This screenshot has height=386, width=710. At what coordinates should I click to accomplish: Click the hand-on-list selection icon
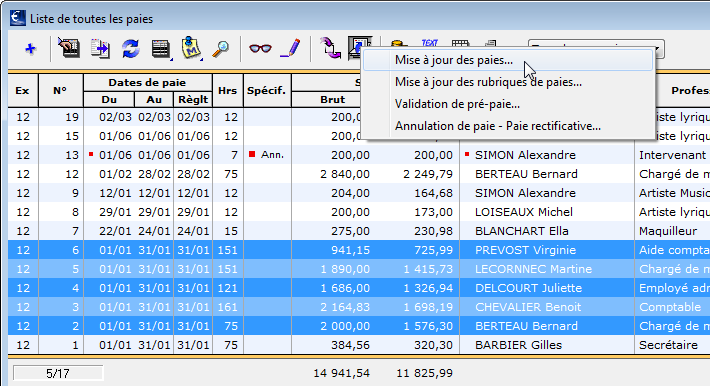[69, 48]
